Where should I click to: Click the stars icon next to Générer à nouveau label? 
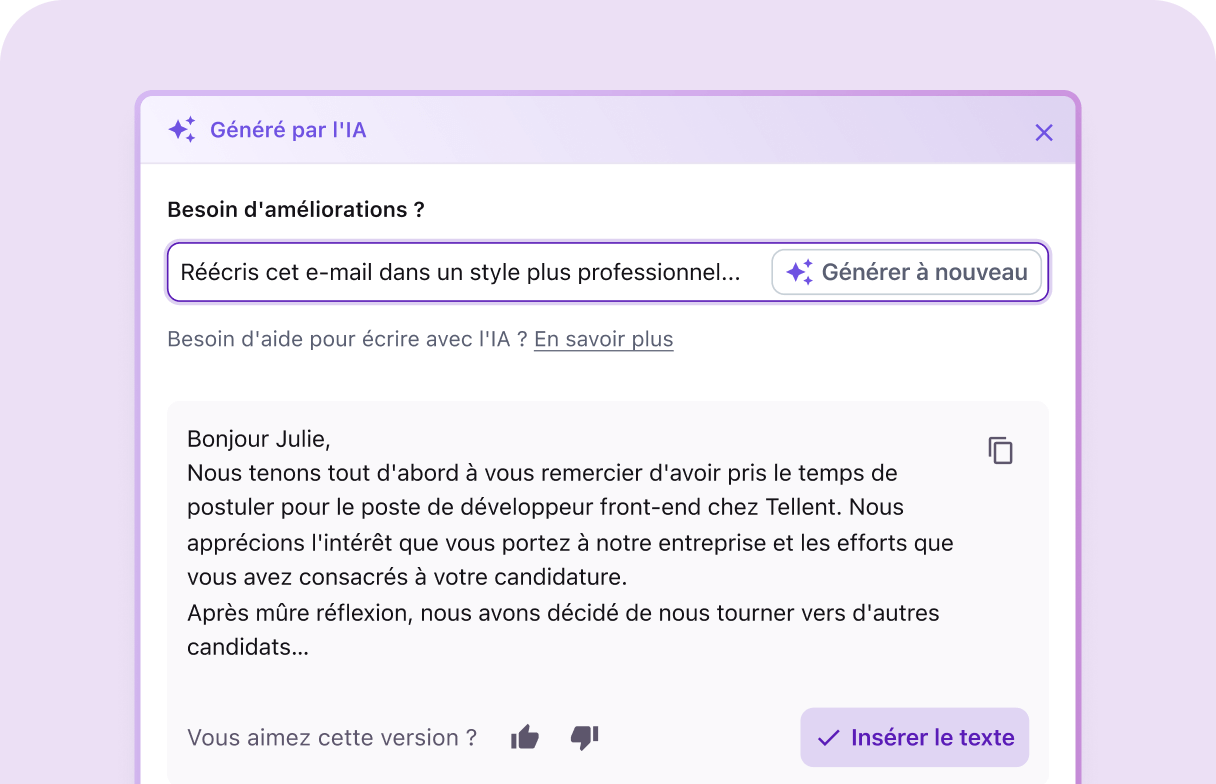tap(797, 271)
